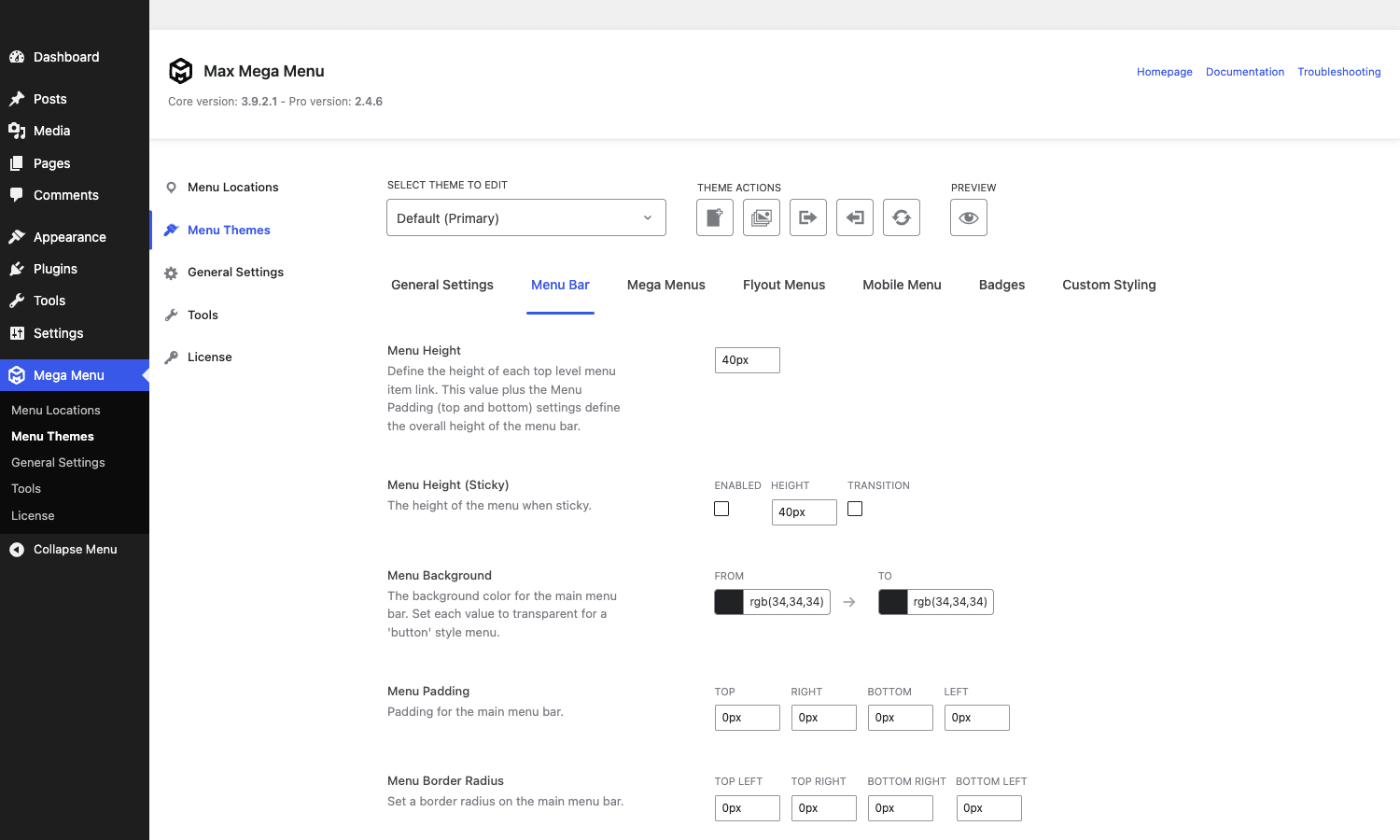Open Appearance in the admin sidebar
This screenshot has width=1400, height=840.
75,237
